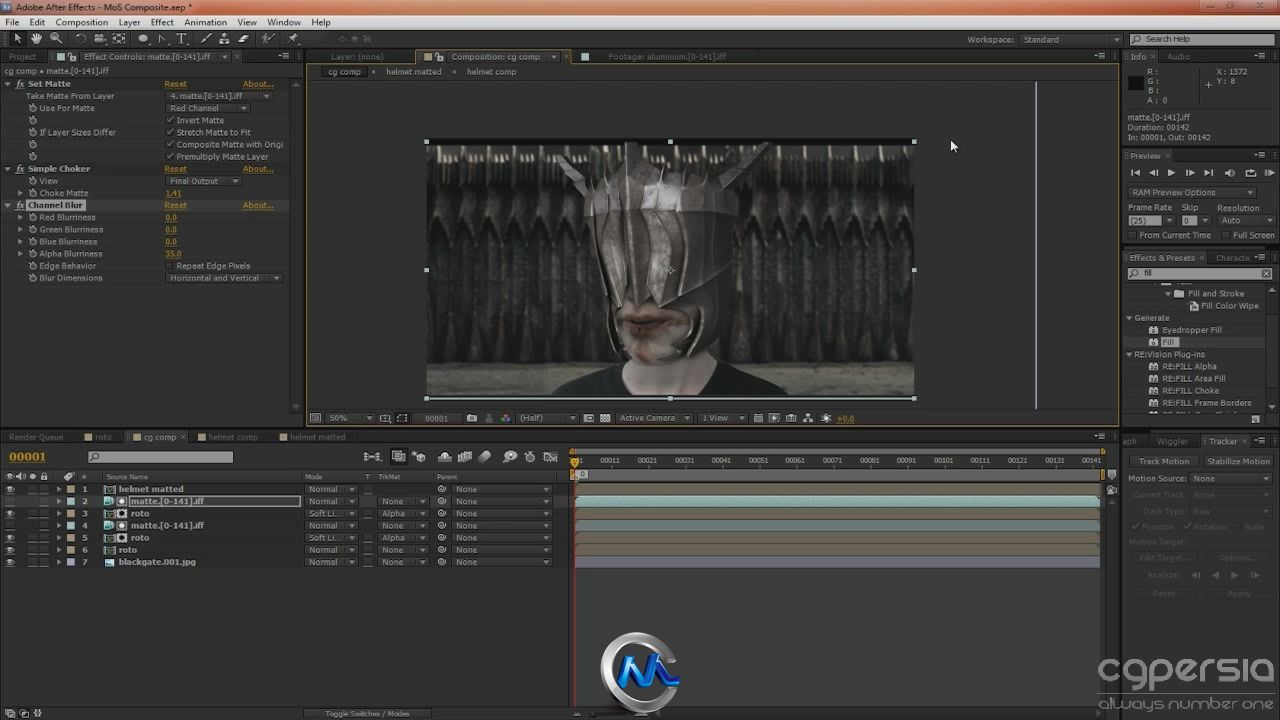The image size is (1280, 720).
Task: Play the preview
Action: (x=1171, y=173)
